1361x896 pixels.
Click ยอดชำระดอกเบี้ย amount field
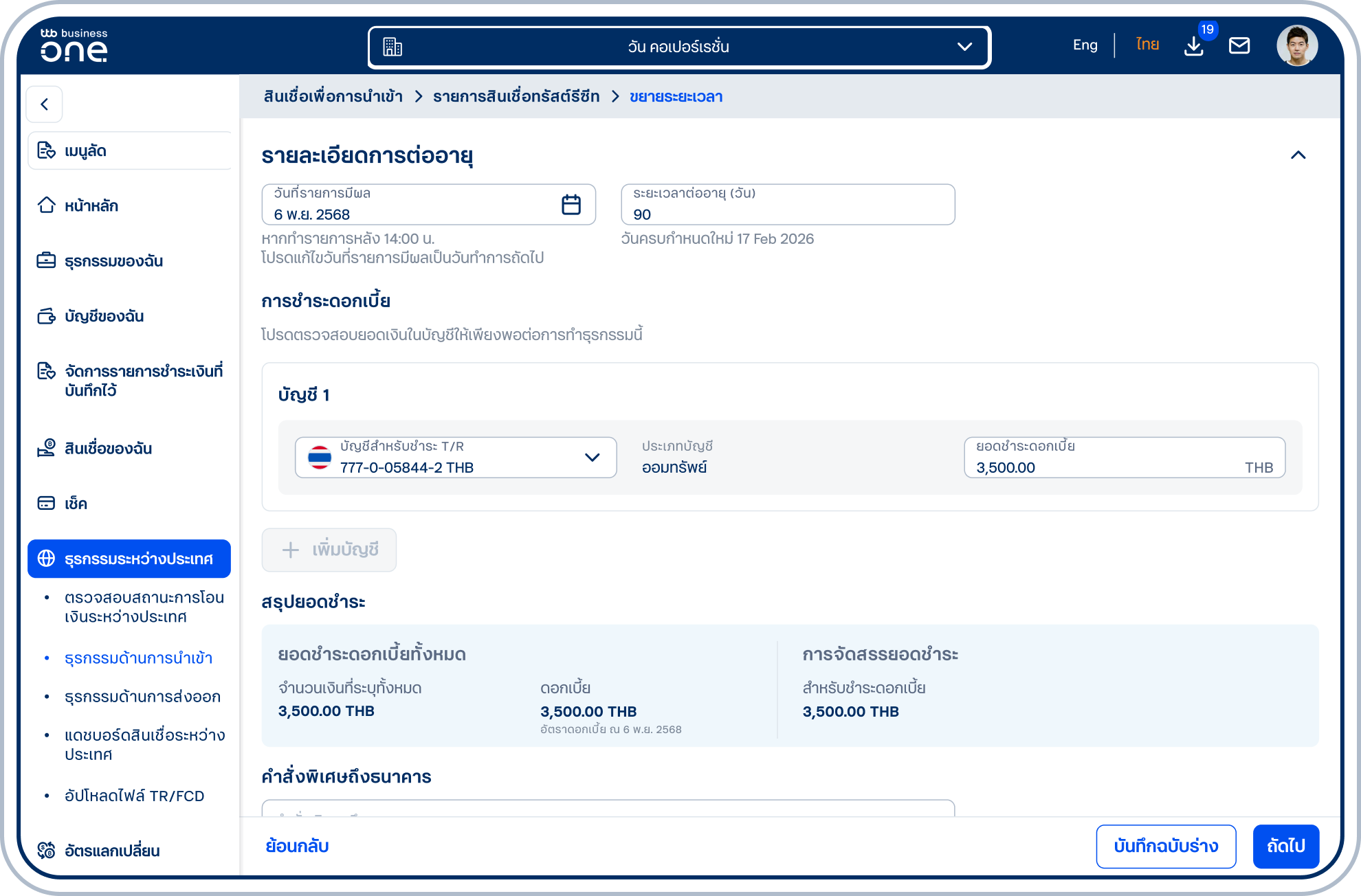[1125, 458]
